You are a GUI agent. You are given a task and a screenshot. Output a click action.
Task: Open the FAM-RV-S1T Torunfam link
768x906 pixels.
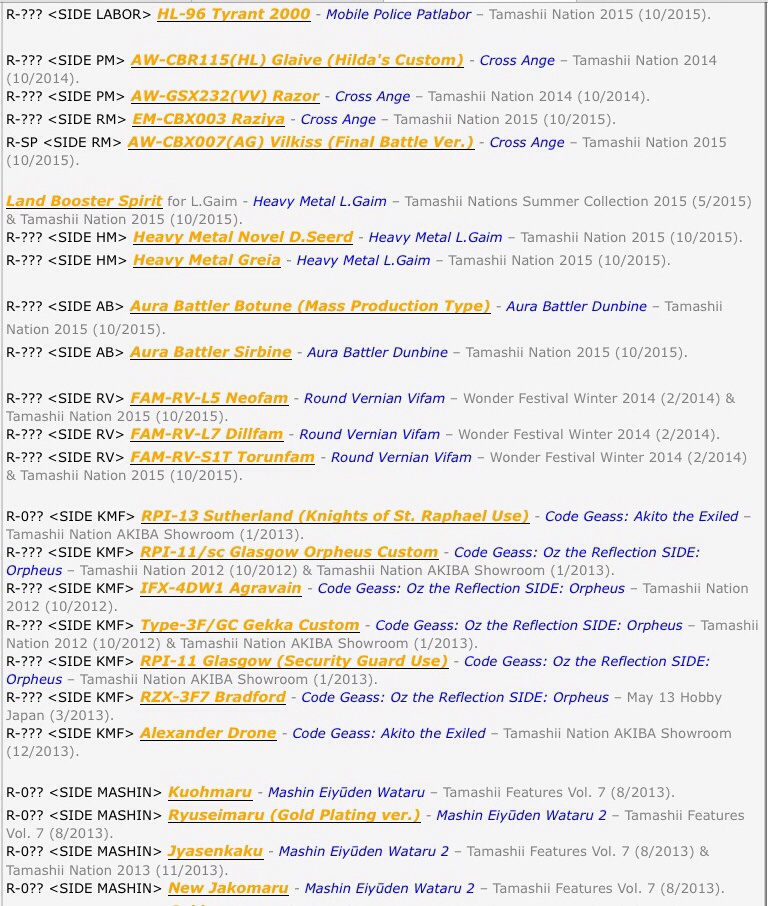tap(222, 457)
